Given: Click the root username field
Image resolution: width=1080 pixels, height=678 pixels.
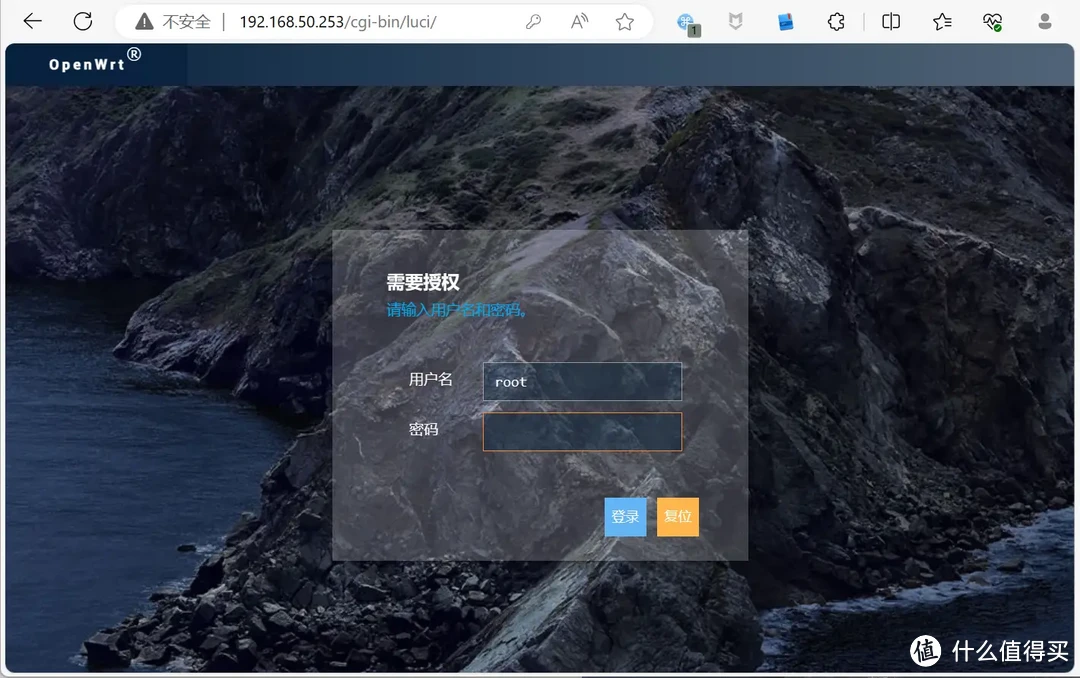Looking at the screenshot, I should 582,381.
